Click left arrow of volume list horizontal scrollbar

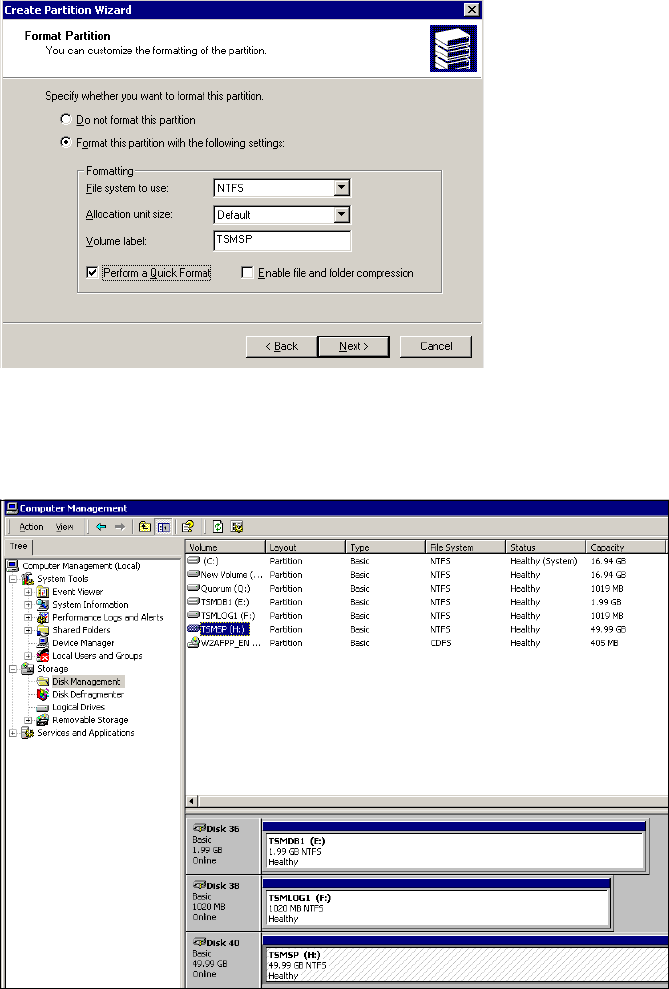(x=192, y=800)
